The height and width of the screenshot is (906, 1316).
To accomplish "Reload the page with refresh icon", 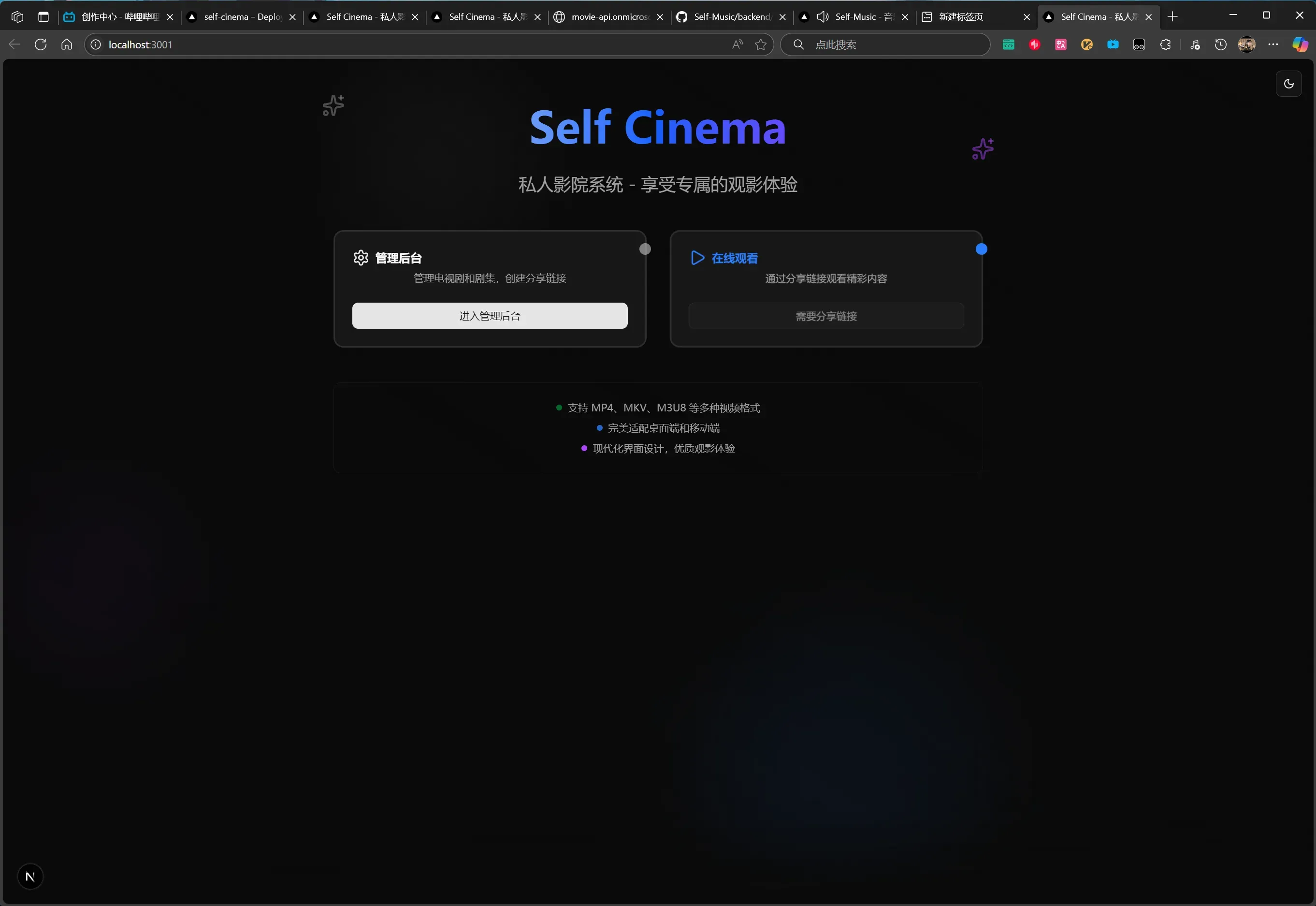I will click(x=40, y=44).
